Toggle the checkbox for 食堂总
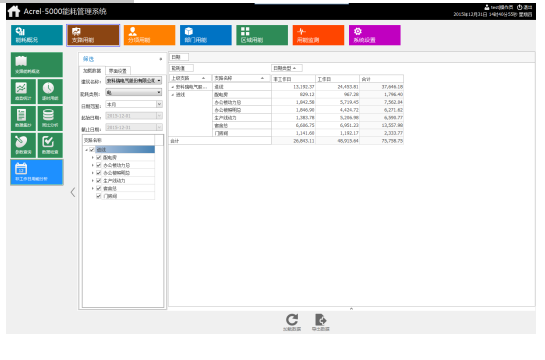 point(99,188)
